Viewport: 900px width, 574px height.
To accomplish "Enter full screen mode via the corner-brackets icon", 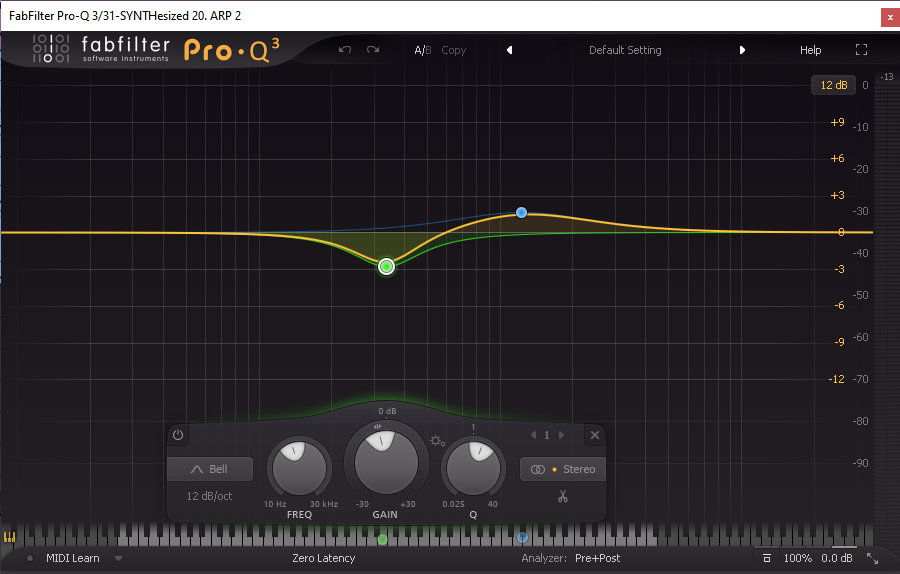I will point(862,50).
